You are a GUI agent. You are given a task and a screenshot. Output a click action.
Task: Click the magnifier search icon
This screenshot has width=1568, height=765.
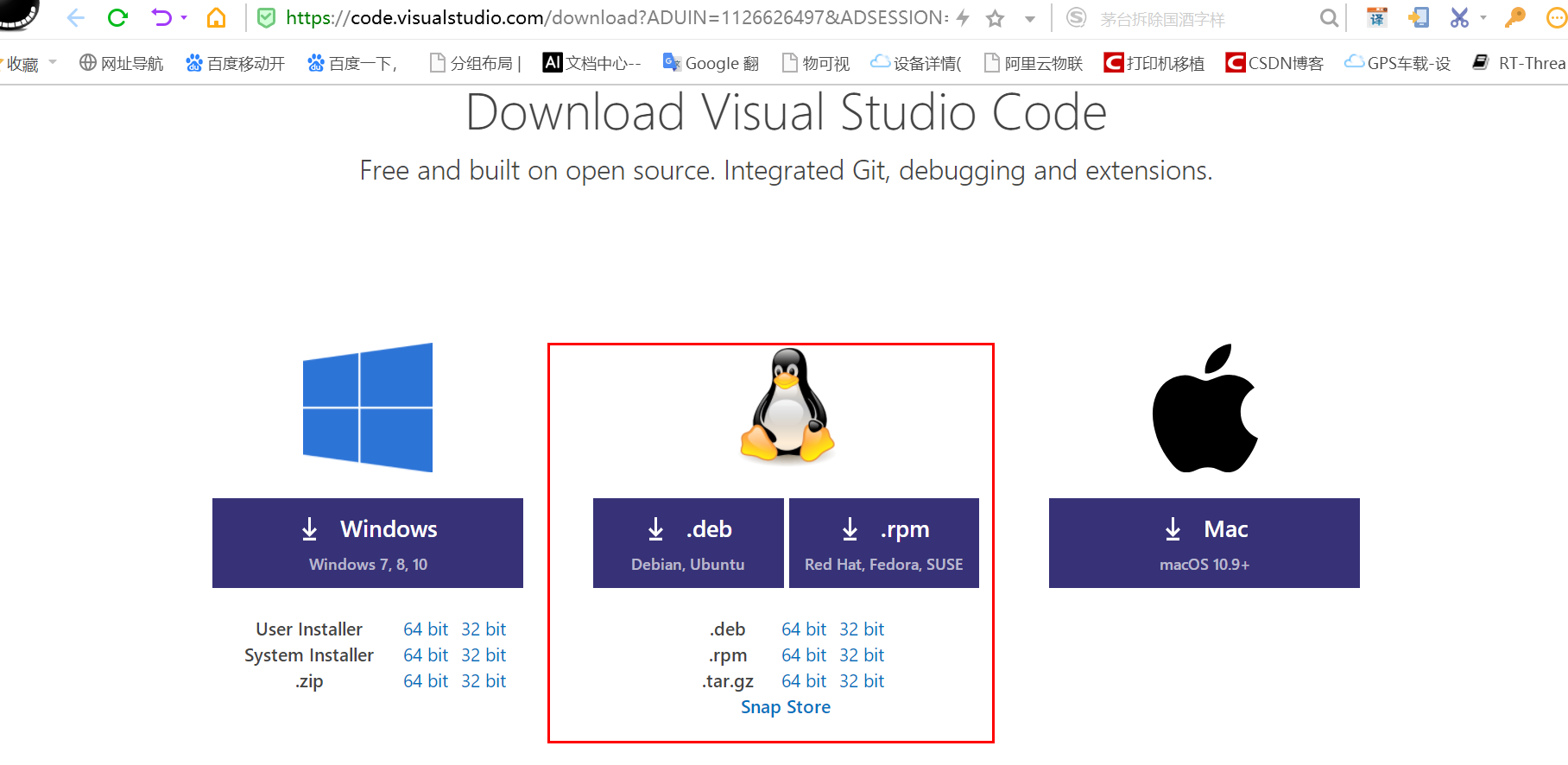[x=1329, y=18]
